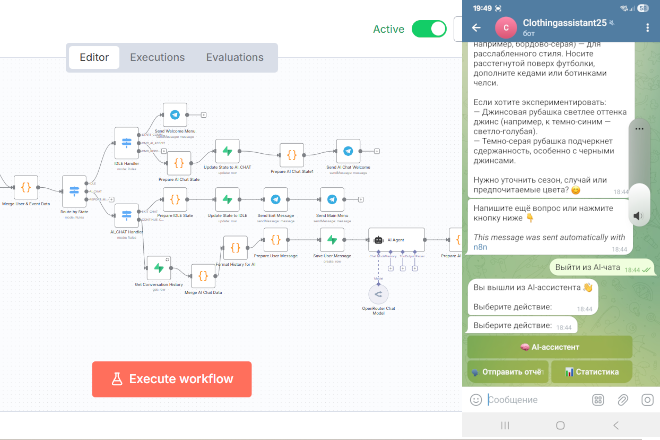Tap the Android back navigation button
The image size is (660, 440).
coord(616,426)
